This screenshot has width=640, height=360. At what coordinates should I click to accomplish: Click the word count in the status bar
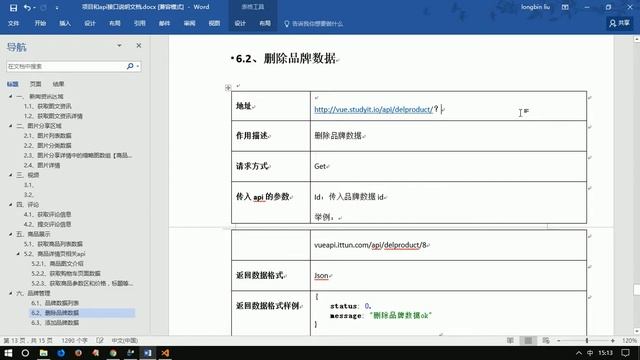(74, 340)
